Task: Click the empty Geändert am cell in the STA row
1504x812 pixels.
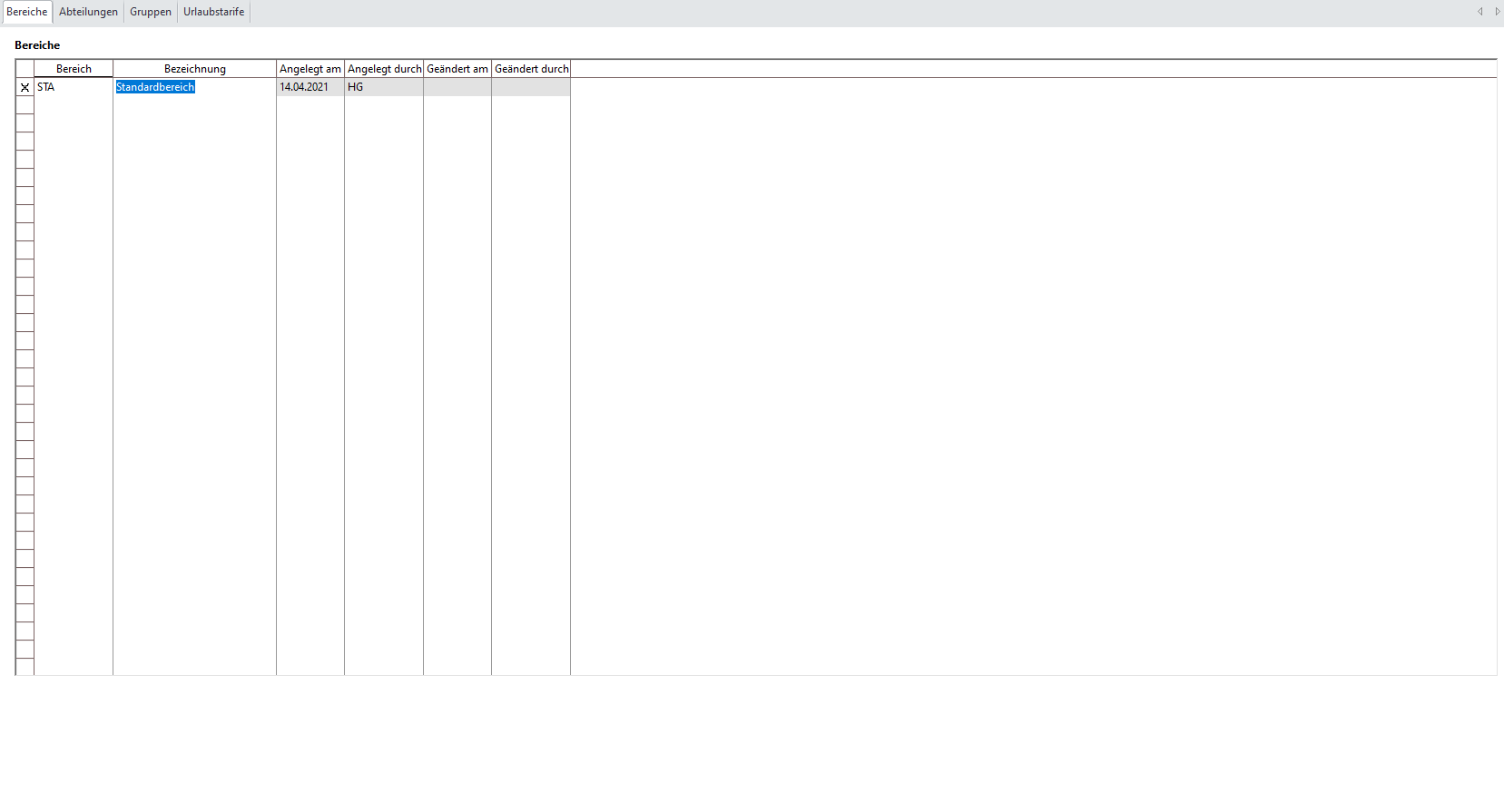Action: 457,87
